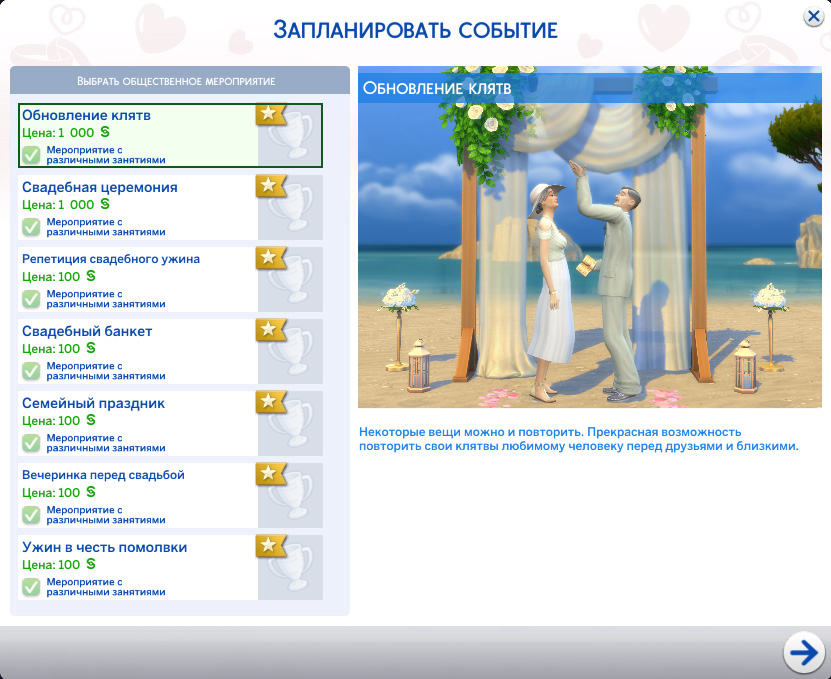
Task: Toggle the green checkmark under Обновление клятв
Action: coord(31,155)
